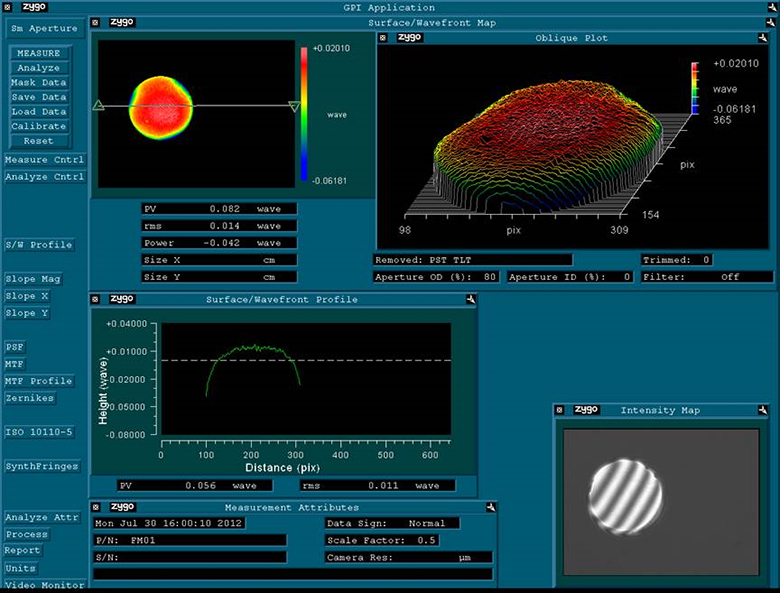Click the Scale Factor 0.5 field
780x593 pixels.
tap(382, 540)
